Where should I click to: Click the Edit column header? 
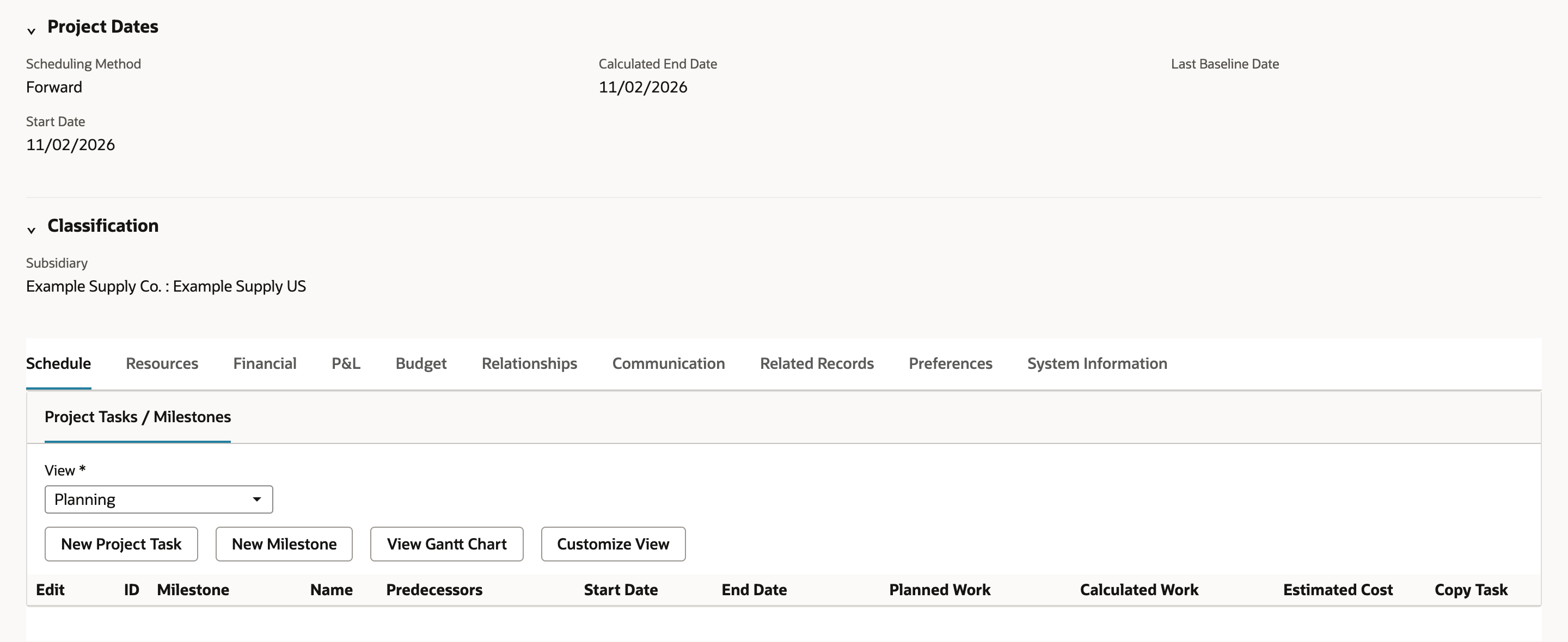click(50, 590)
